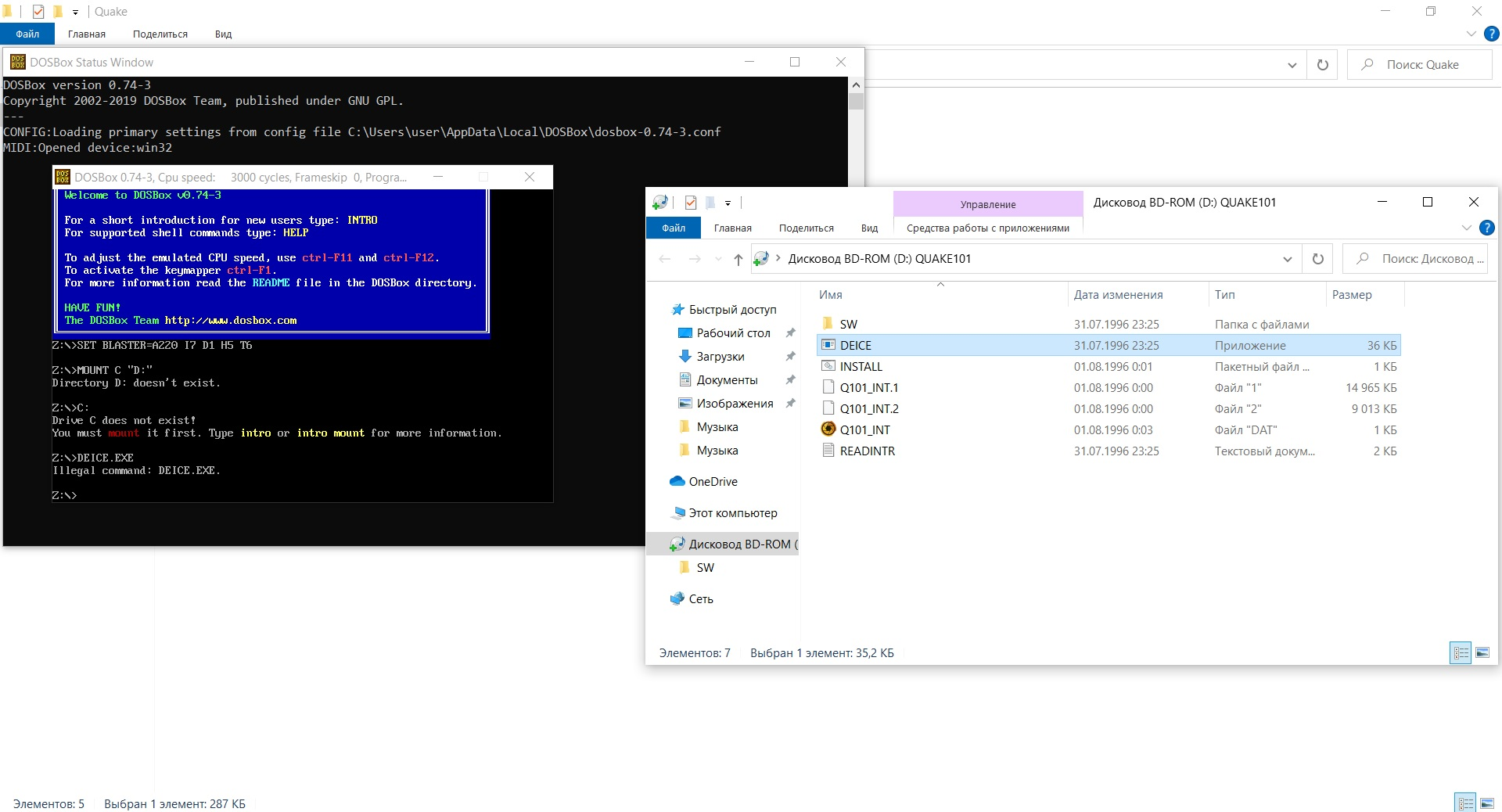Image resolution: width=1502 pixels, height=812 pixels.
Task: Expand the ribbon with chevron arrow
Action: pos(1466,228)
